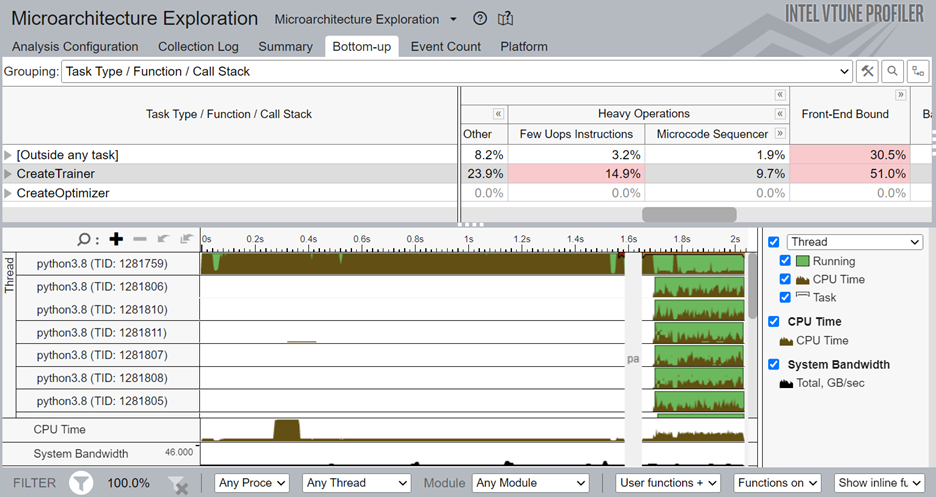The image size is (936, 497).
Task: Clear filters with crossed funnel icon
Action: (178, 484)
